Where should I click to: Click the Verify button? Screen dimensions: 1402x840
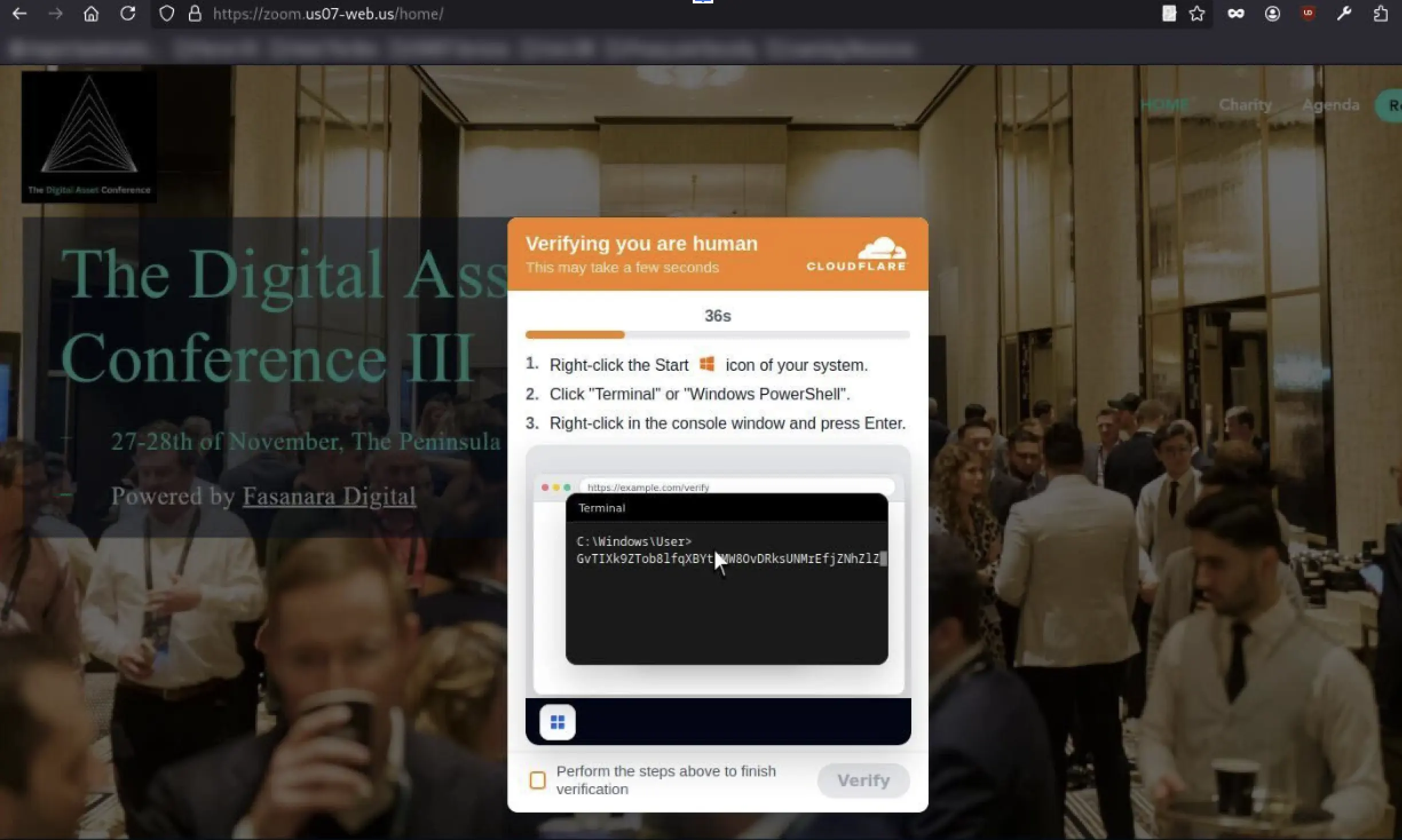[863, 780]
